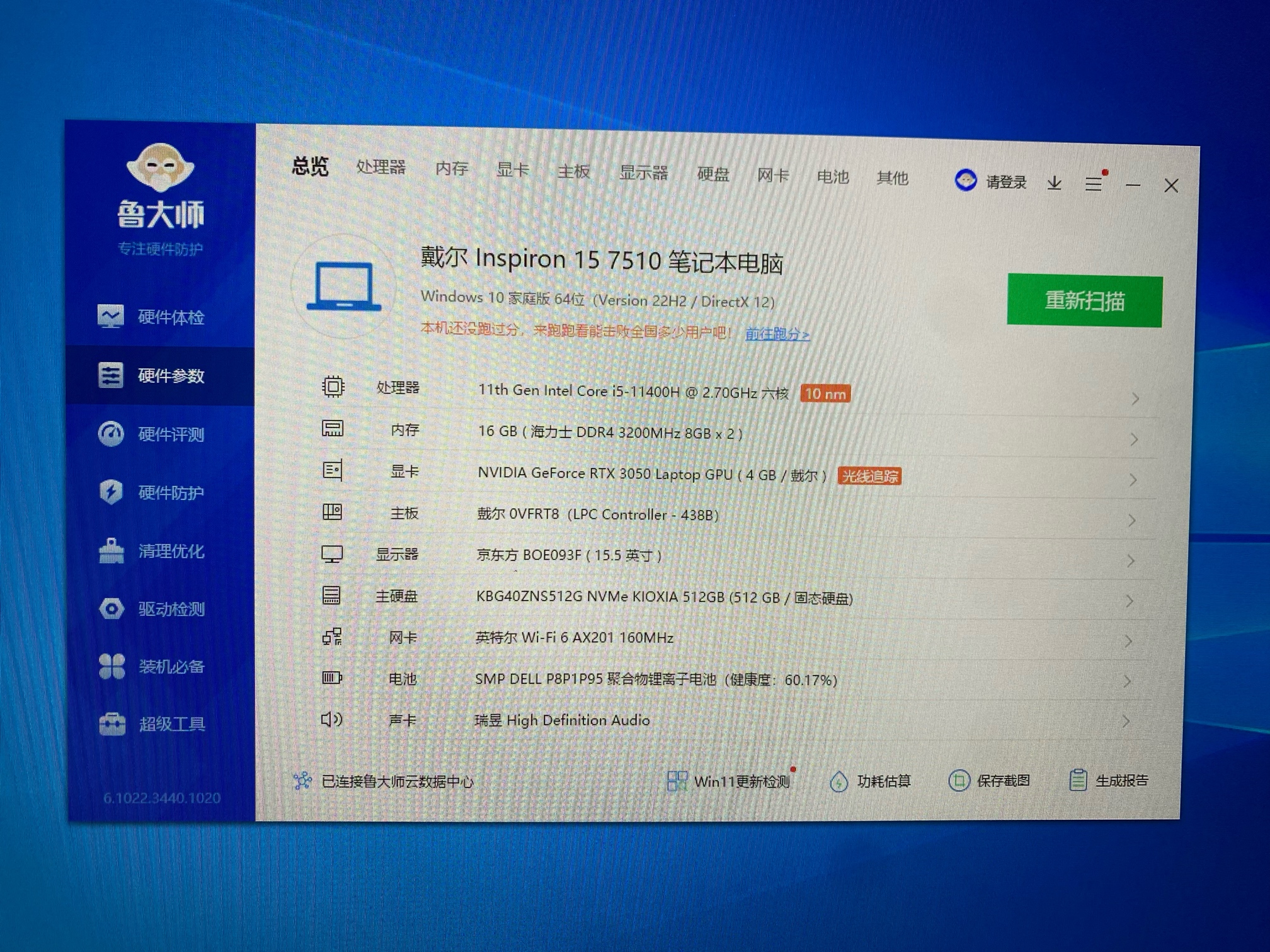
Task: Switch to the 内存 tab
Action: point(452,169)
